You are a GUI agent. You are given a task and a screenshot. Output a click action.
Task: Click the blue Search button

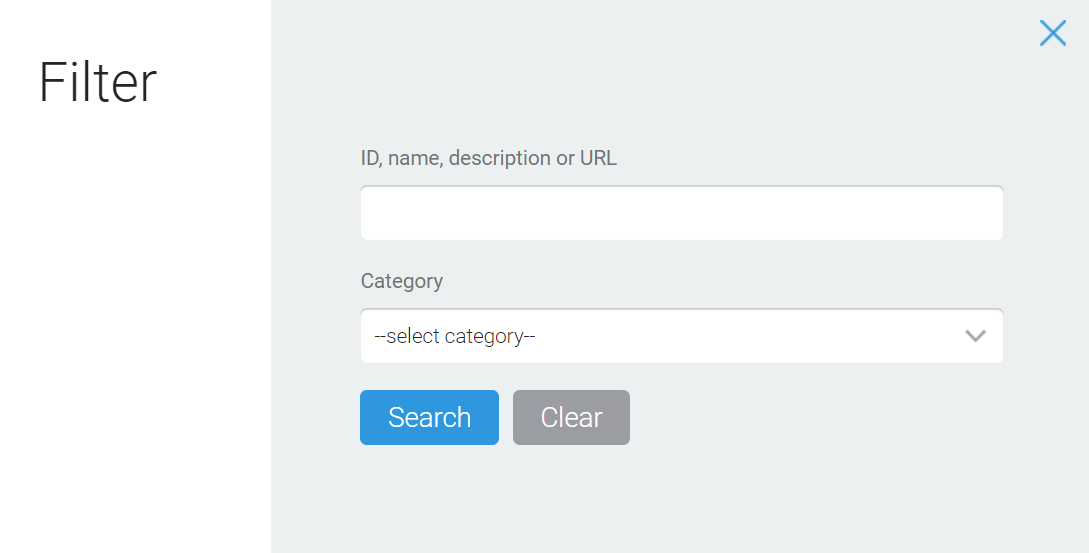429,418
